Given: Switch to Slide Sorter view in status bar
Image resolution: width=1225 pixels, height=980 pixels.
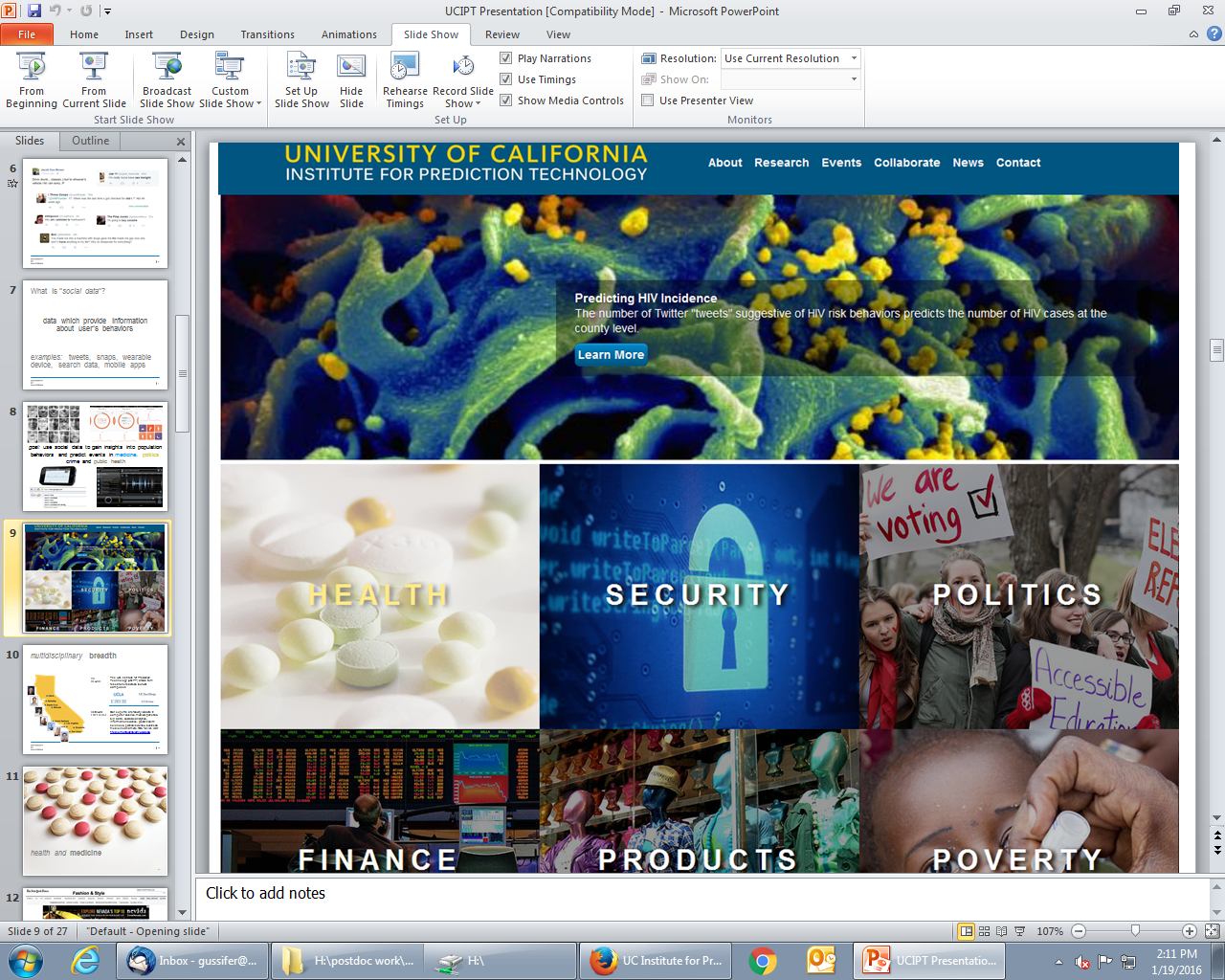Looking at the screenshot, I should [x=985, y=931].
